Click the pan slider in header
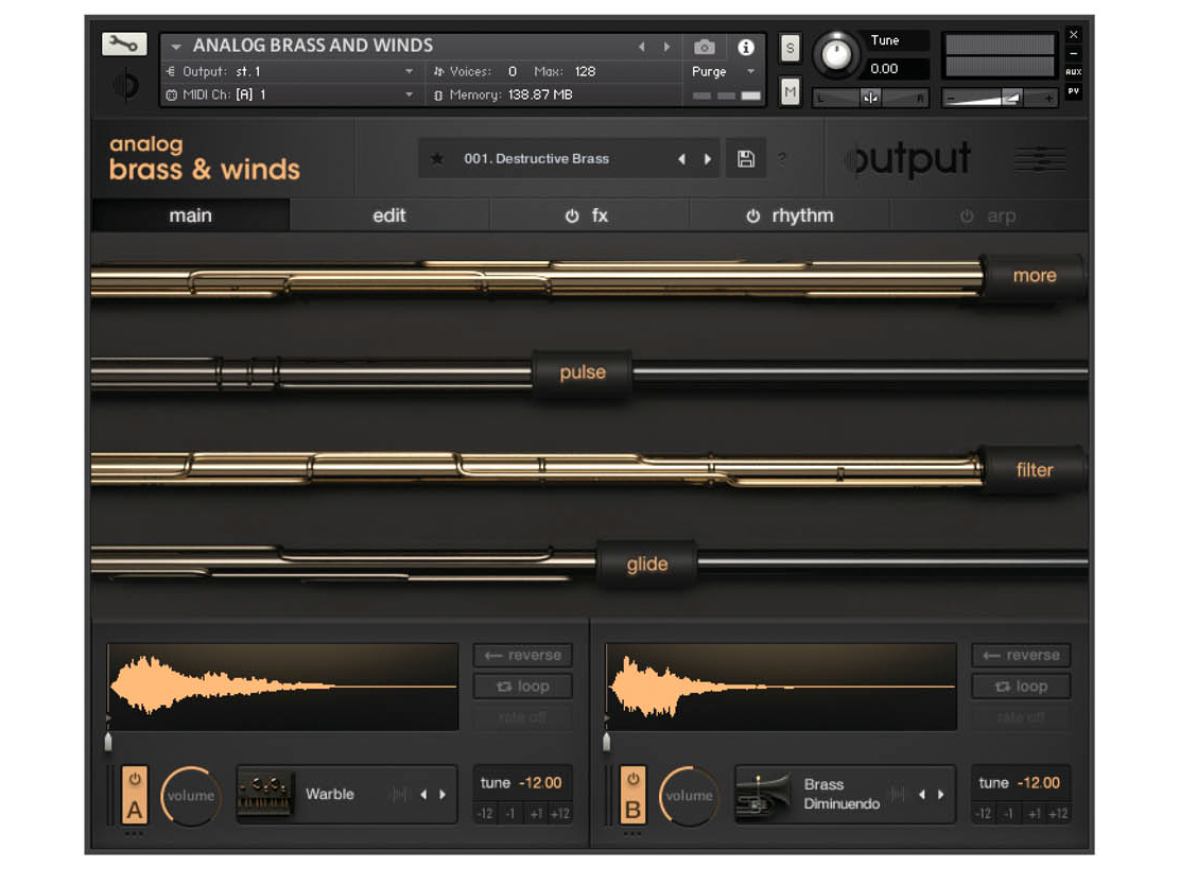Viewport: 1185px width, 871px height. point(871,97)
